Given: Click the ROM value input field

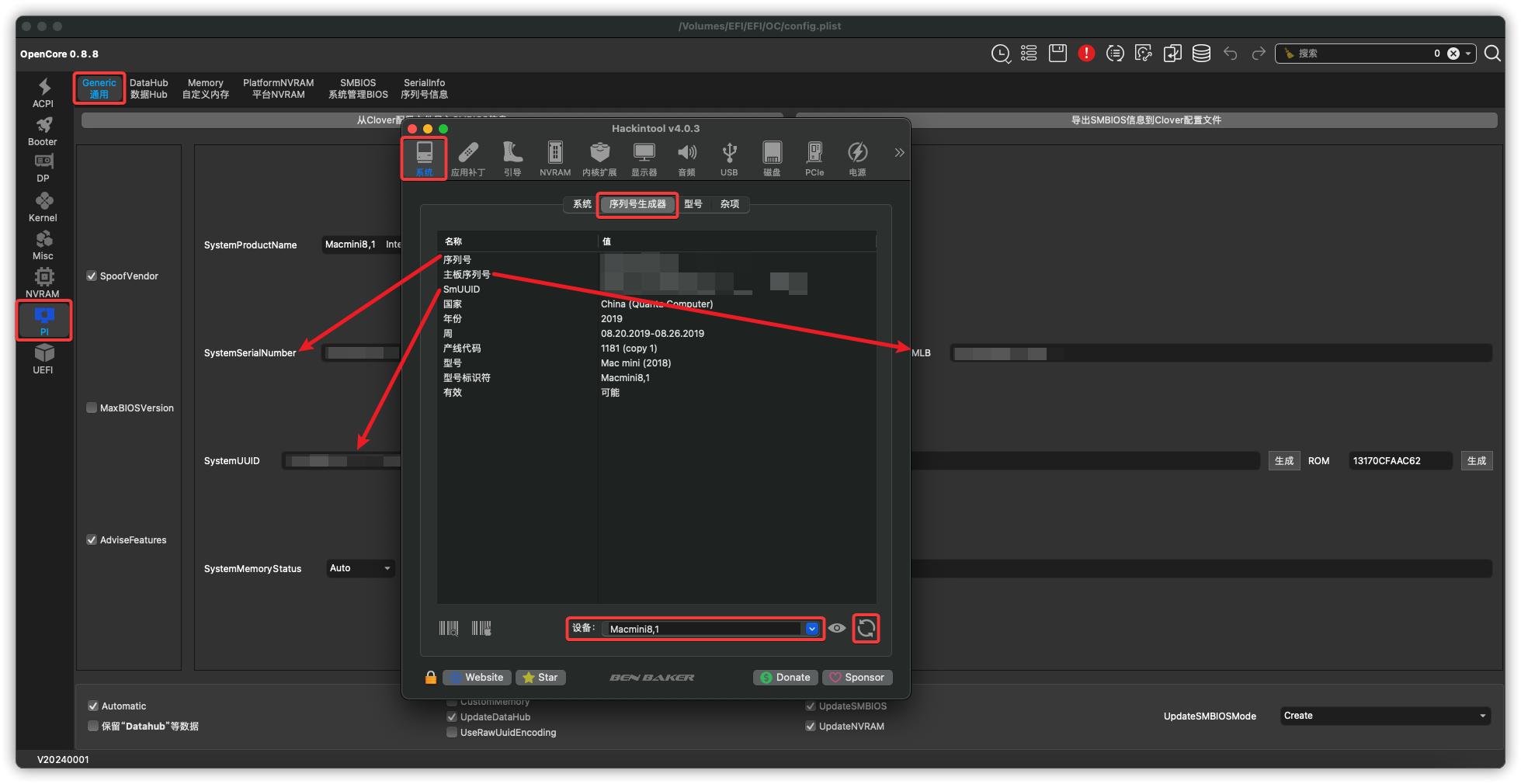Looking at the screenshot, I should [1399, 461].
